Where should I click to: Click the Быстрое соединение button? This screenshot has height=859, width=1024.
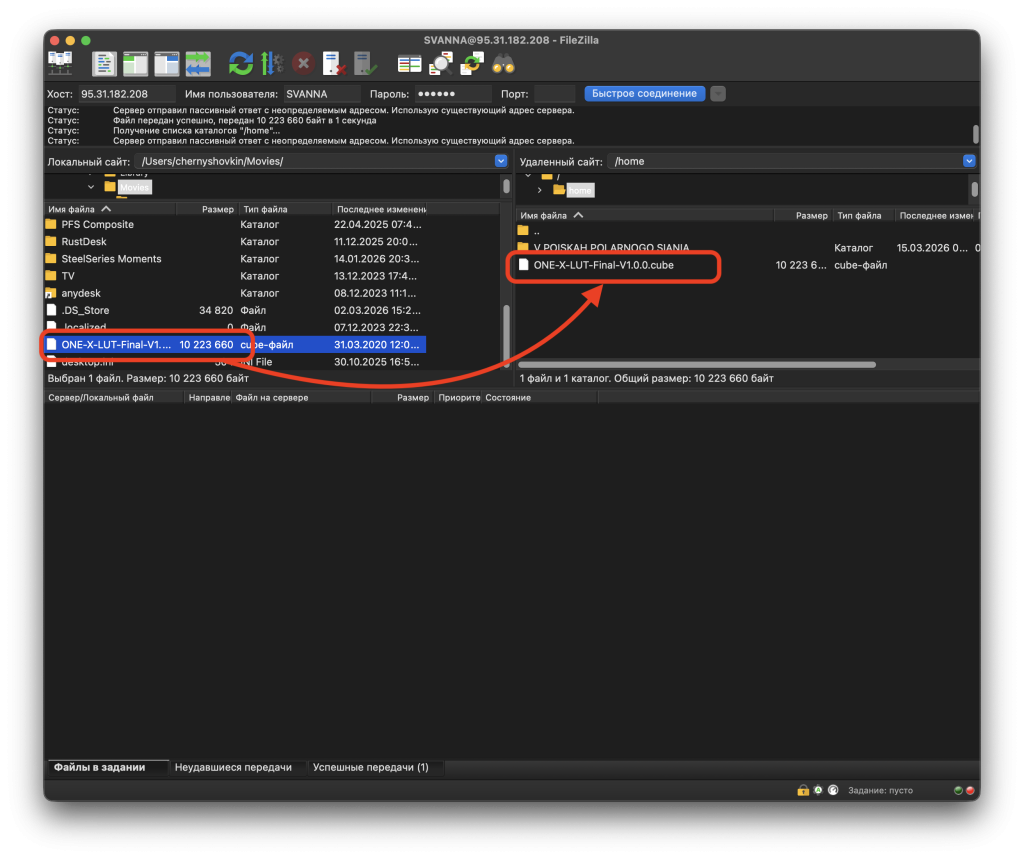pos(644,93)
